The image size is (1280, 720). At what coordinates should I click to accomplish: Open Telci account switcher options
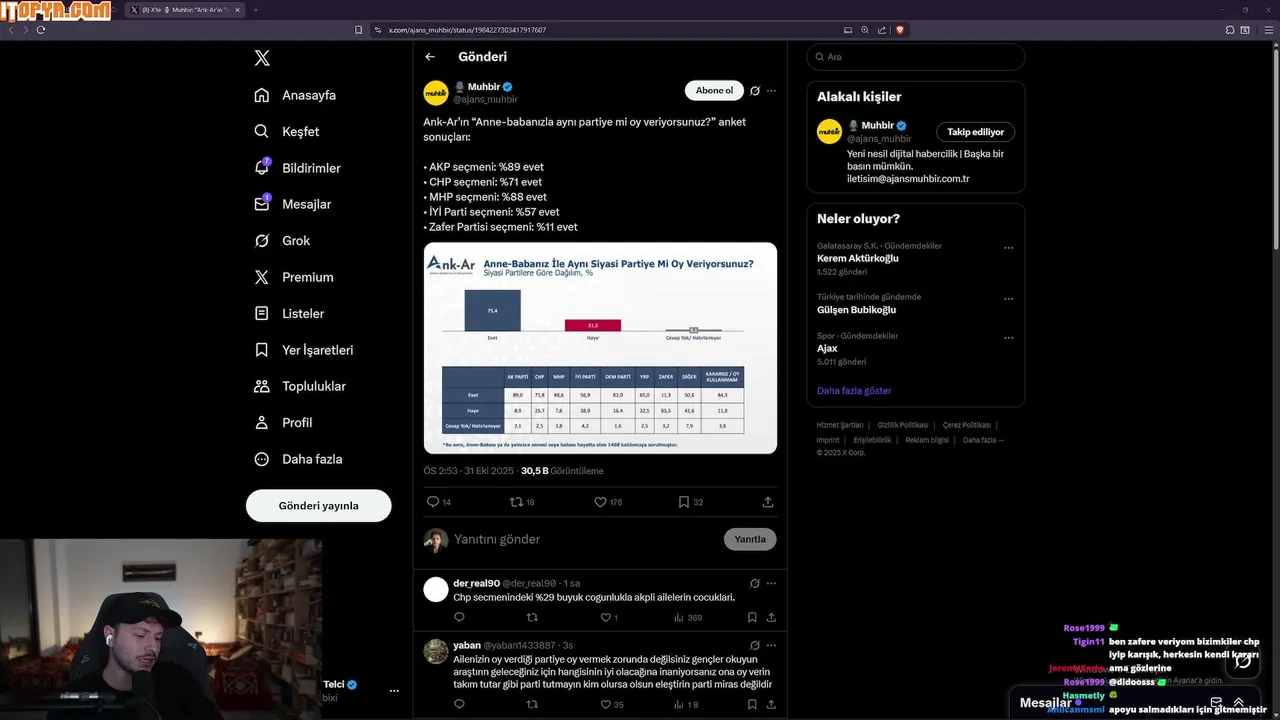tap(394, 691)
